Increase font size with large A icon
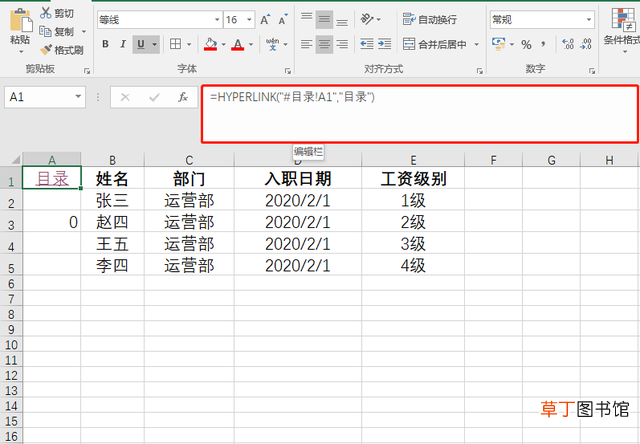640x444 pixels. [x=265, y=20]
